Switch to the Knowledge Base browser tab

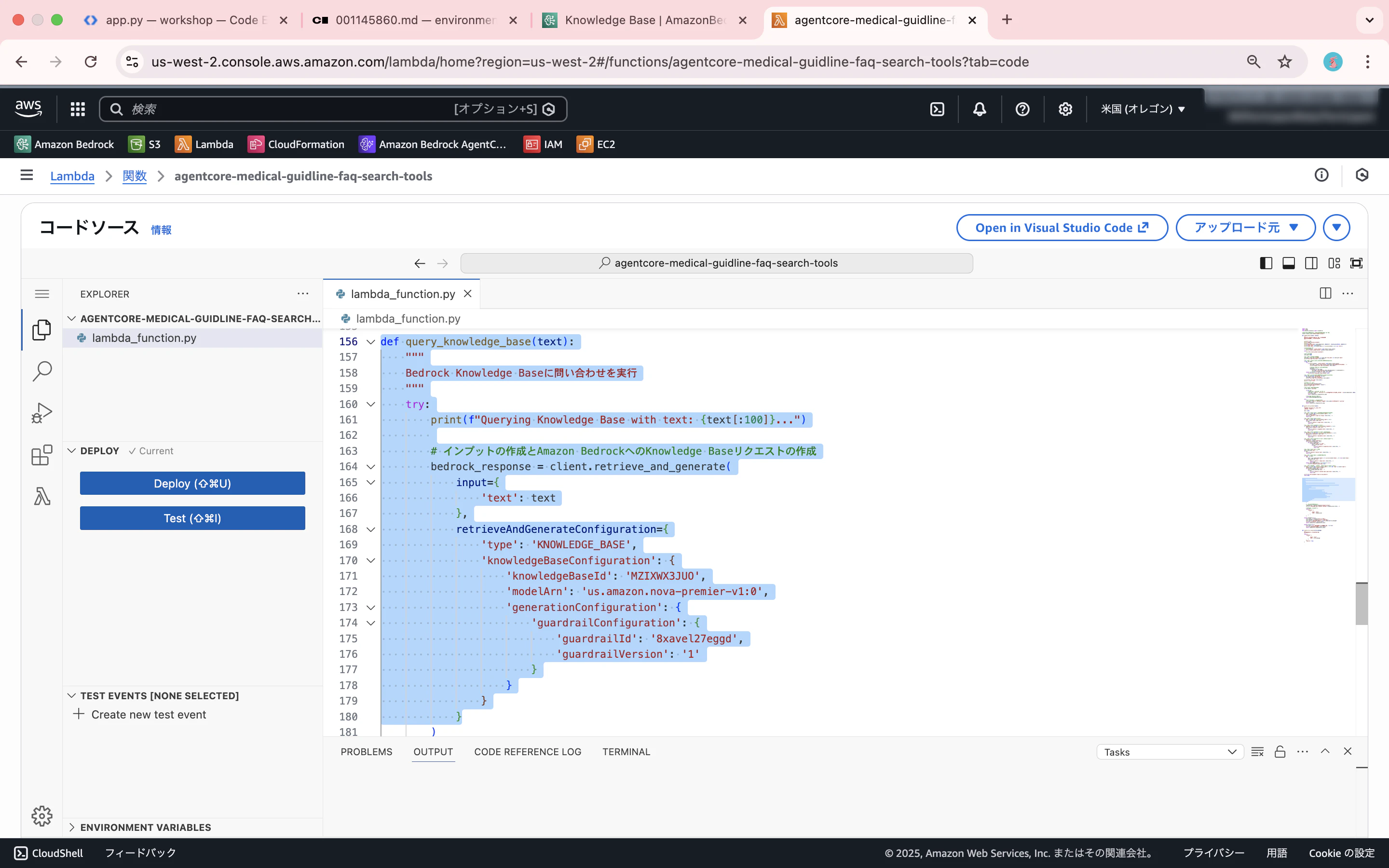pos(644,20)
